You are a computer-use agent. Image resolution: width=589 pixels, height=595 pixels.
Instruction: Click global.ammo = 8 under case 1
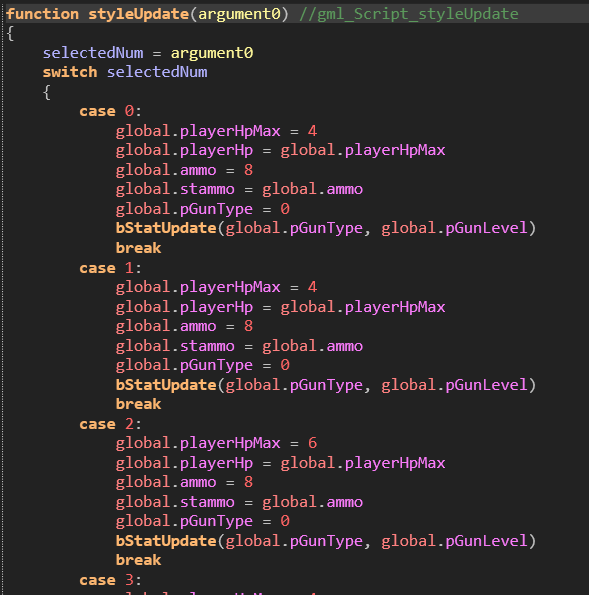(184, 326)
